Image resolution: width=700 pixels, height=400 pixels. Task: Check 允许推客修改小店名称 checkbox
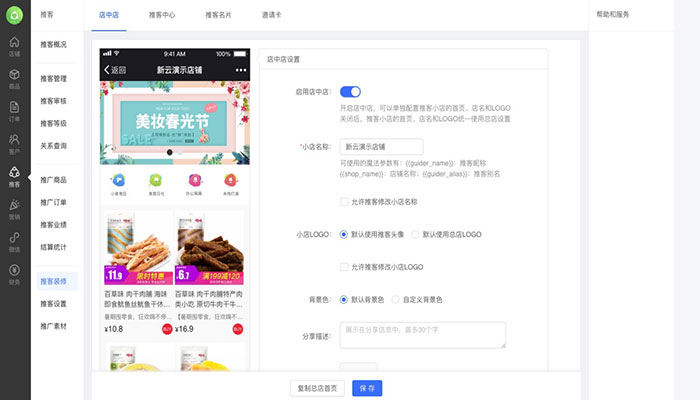[345, 203]
